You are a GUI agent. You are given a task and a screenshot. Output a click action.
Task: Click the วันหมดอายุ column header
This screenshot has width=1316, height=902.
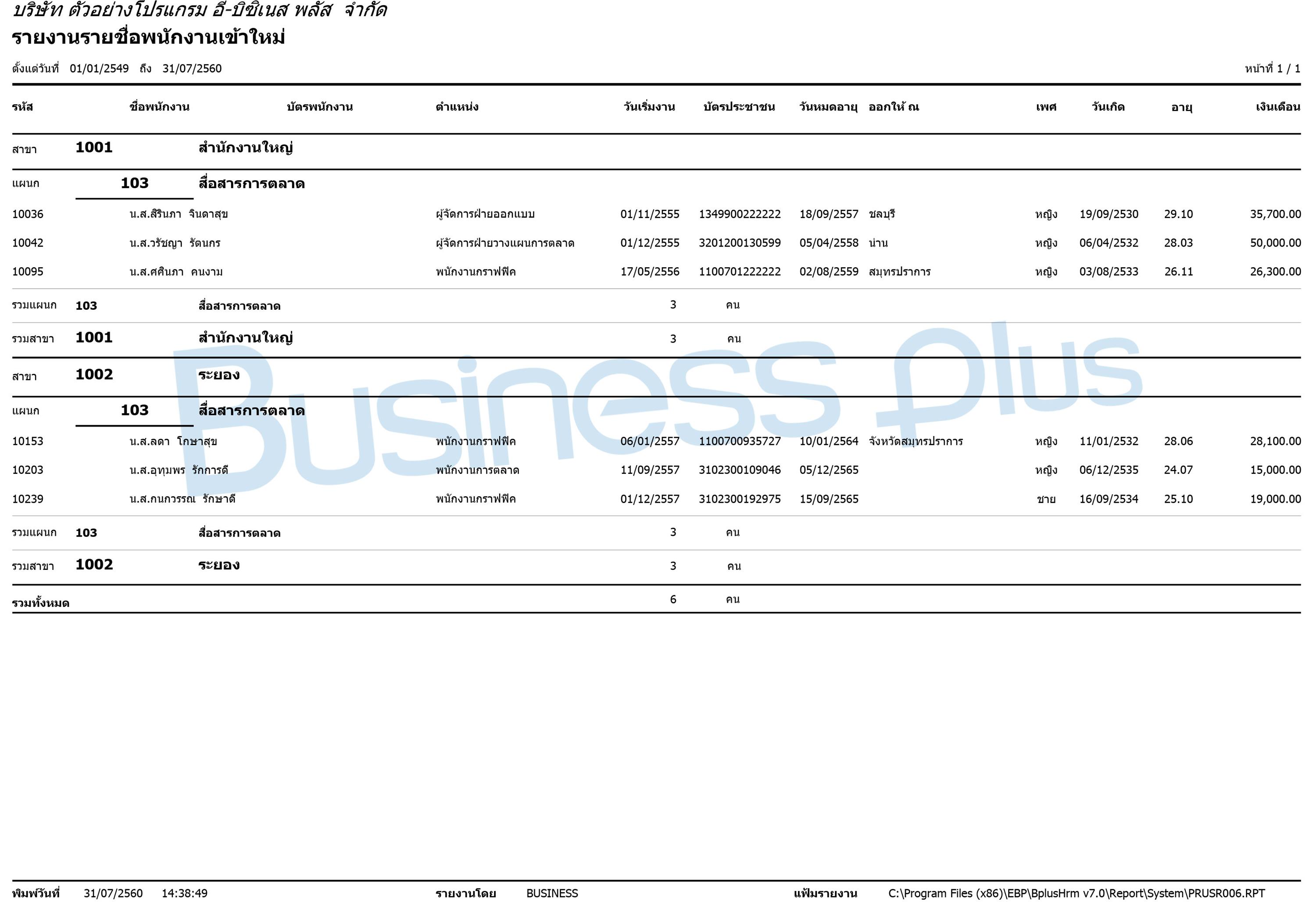click(x=829, y=107)
